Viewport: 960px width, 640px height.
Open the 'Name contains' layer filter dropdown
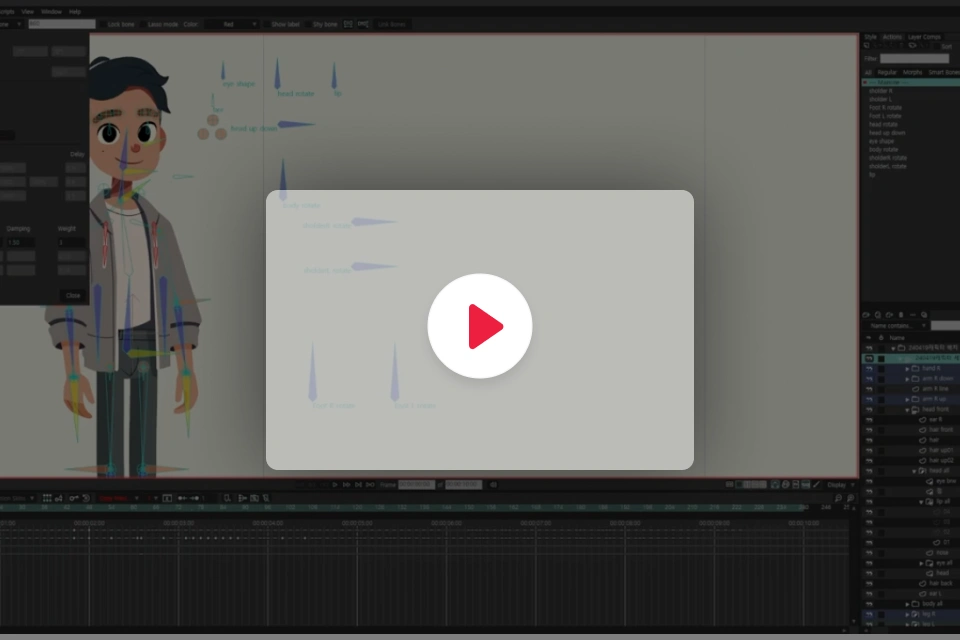point(898,326)
